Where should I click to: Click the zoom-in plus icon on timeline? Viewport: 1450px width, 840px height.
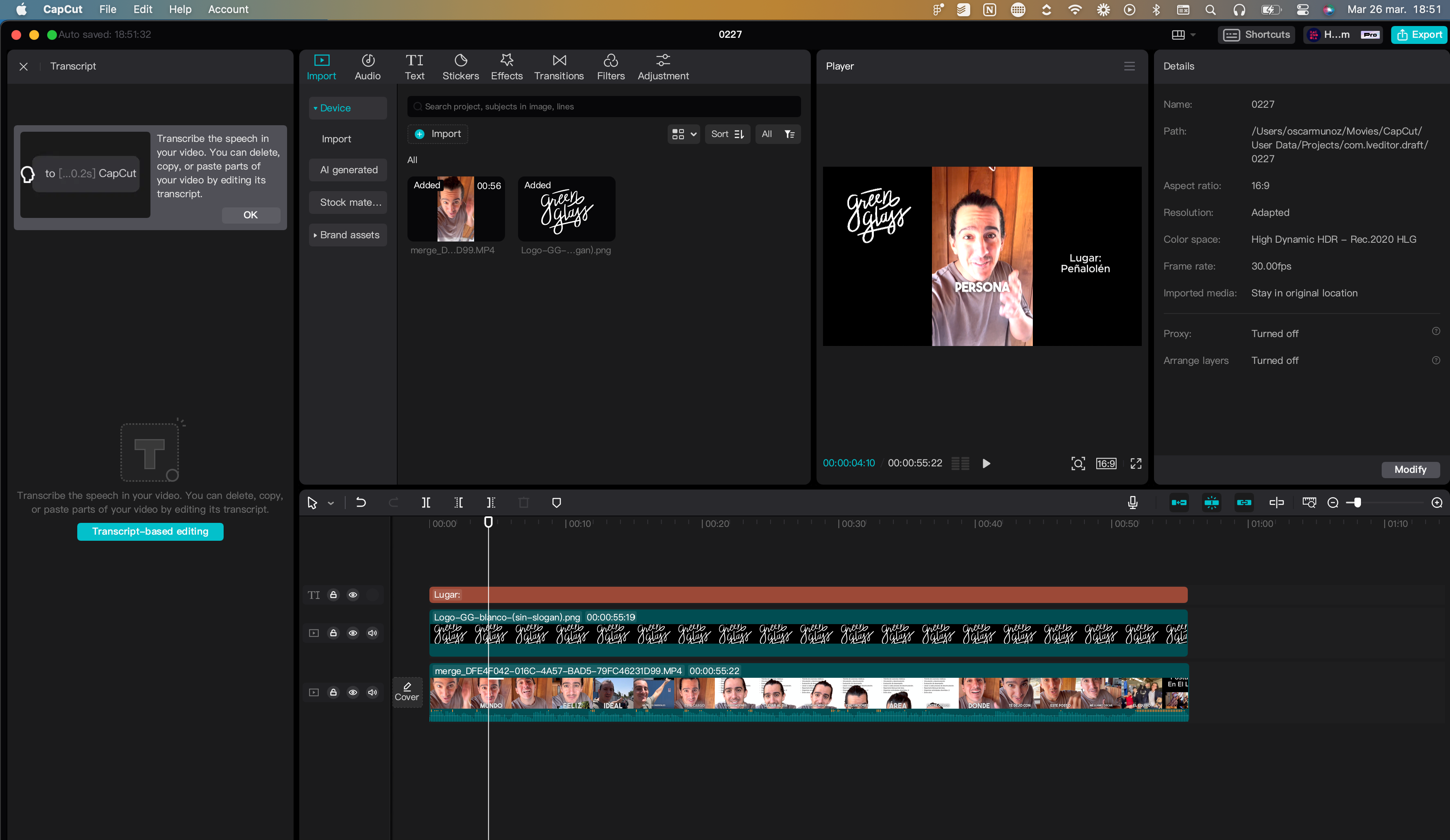point(1436,502)
